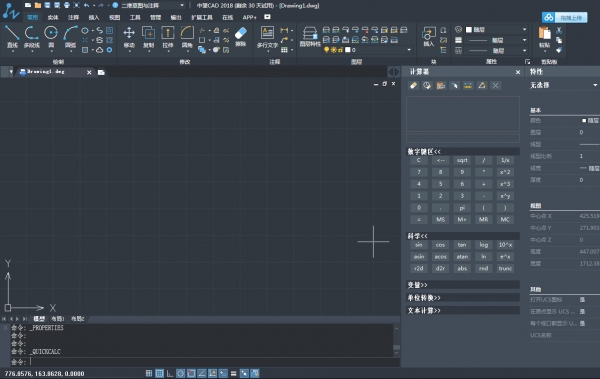The image size is (600, 379).
Task: Switch to the 布局1 layout tab
Action: (58, 319)
